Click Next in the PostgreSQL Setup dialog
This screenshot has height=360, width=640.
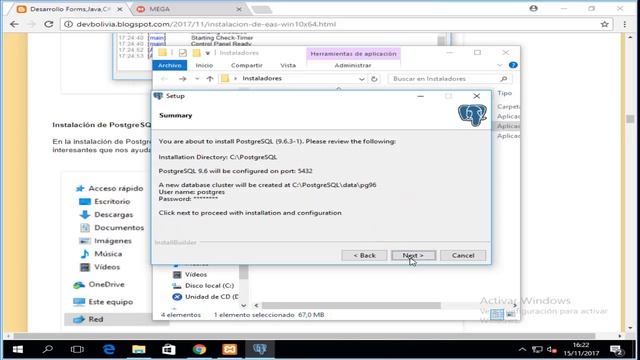click(413, 256)
